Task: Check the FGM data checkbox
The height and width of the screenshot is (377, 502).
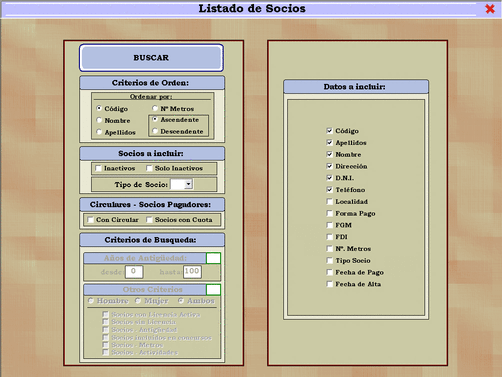Action: coord(330,225)
